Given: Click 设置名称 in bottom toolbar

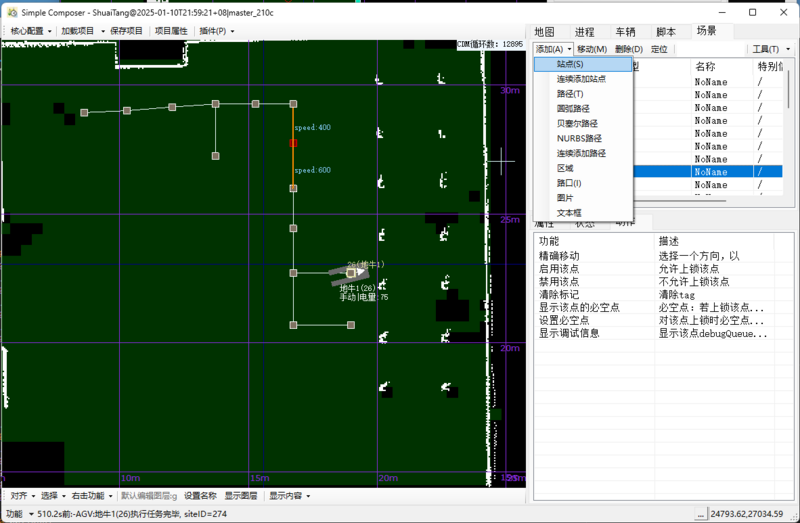Looking at the screenshot, I should click(200, 496).
